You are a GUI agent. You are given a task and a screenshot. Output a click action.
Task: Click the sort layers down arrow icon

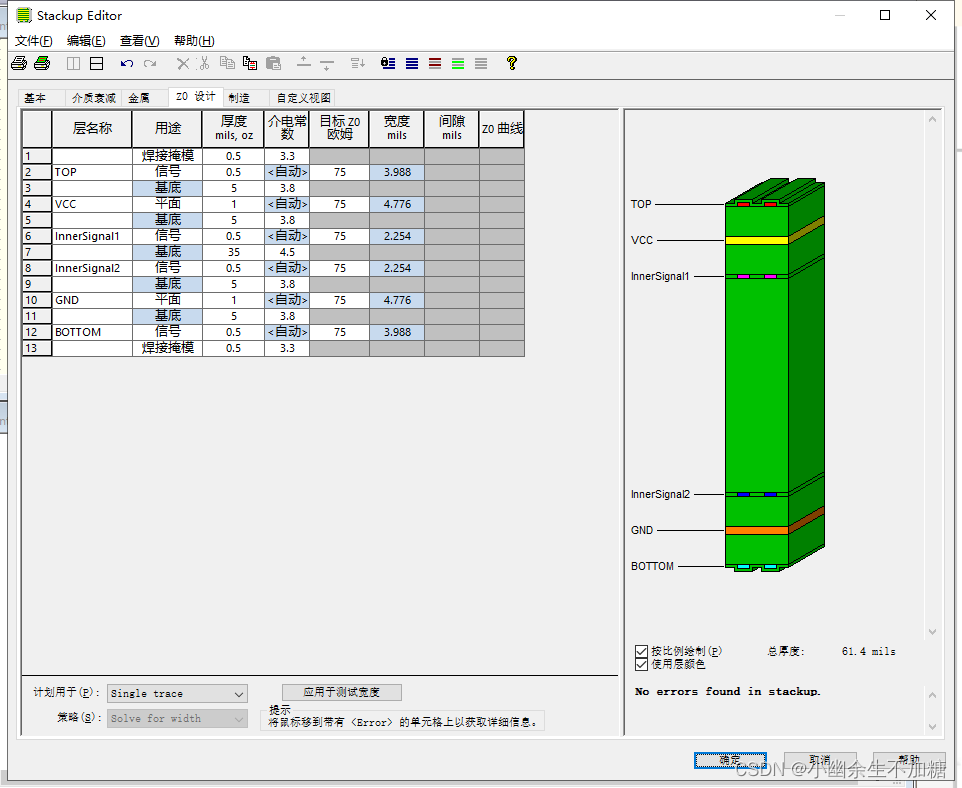[x=358, y=63]
